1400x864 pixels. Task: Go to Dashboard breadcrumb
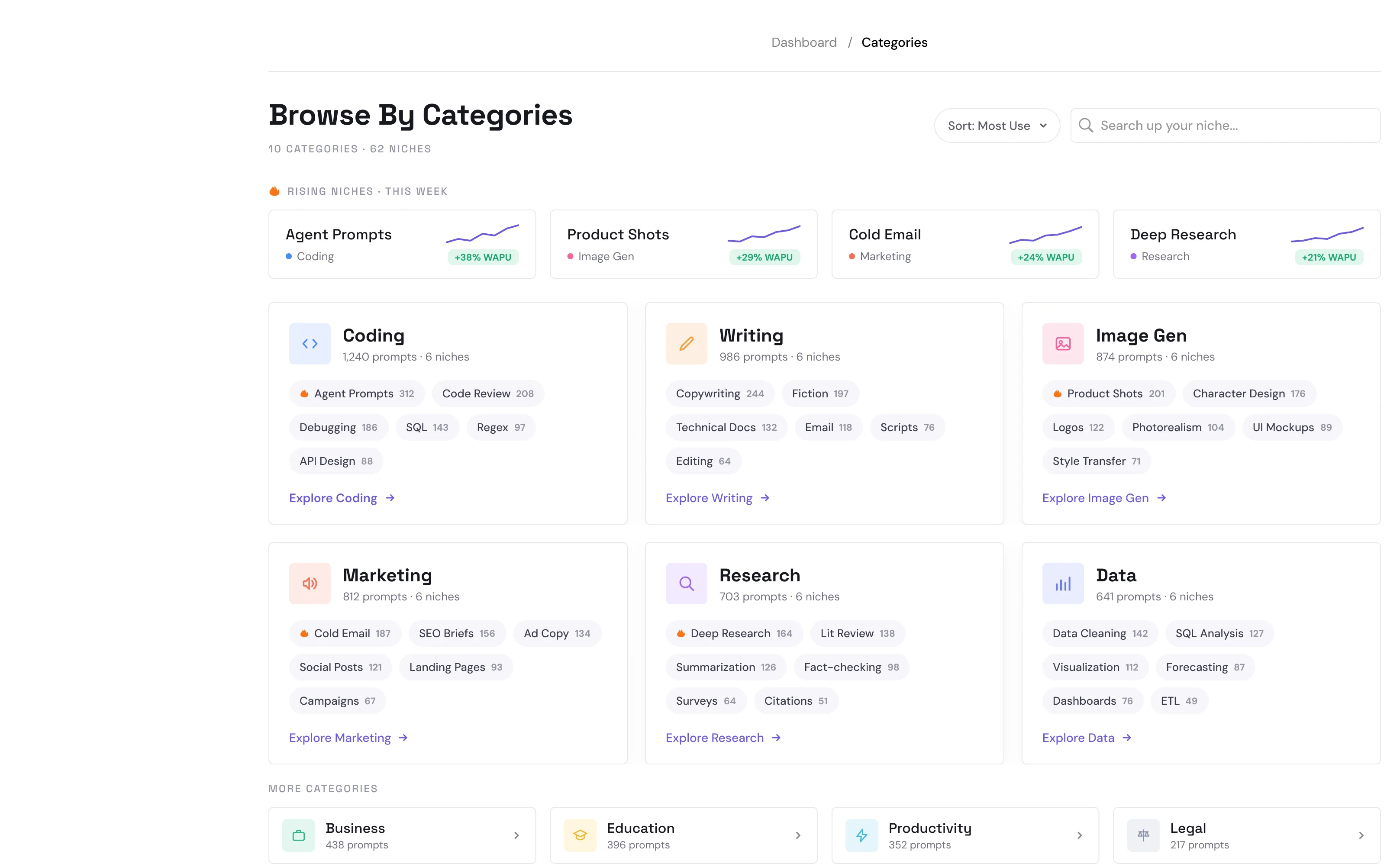click(804, 42)
